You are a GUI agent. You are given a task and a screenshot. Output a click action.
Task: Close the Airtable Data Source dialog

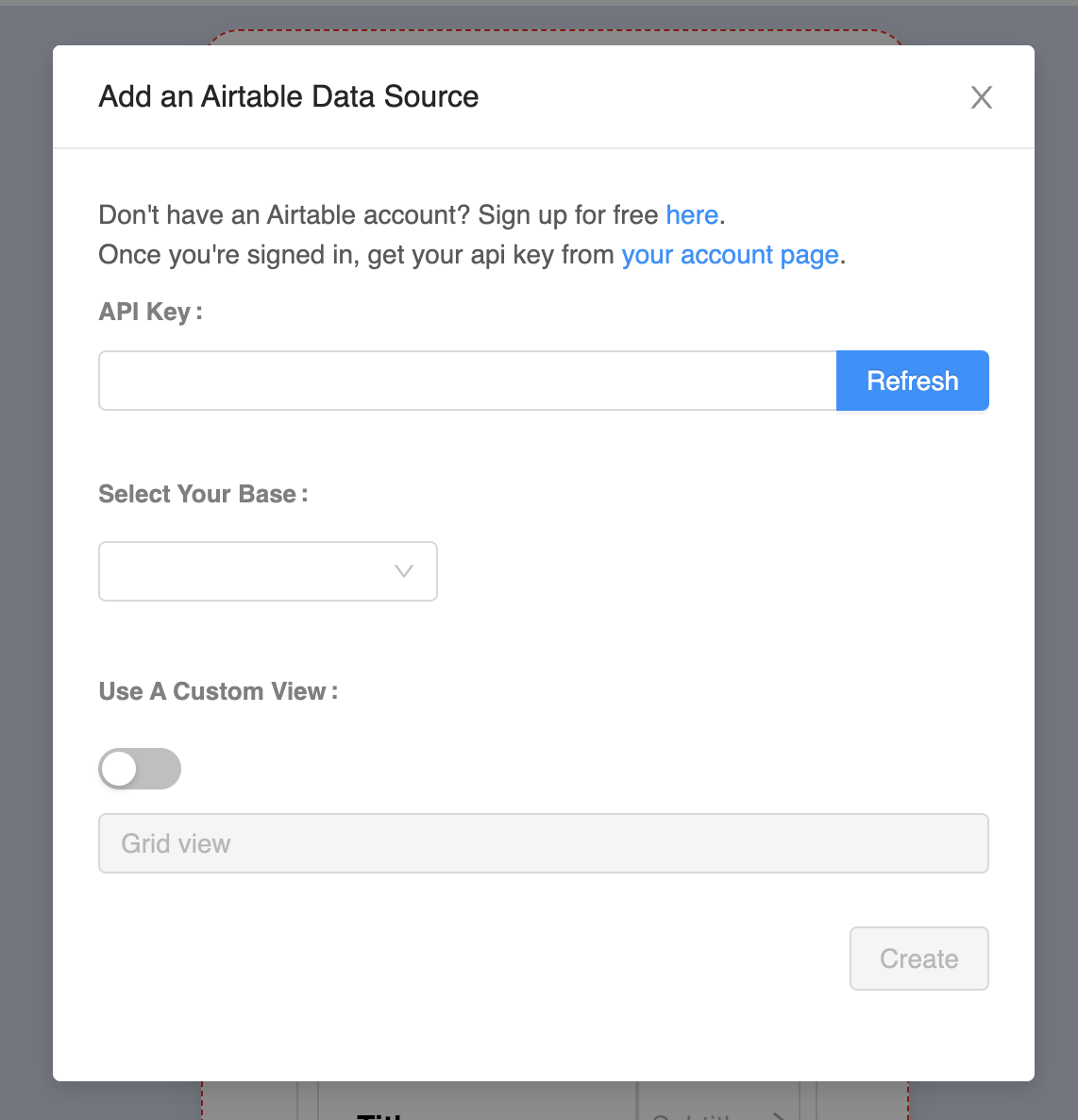tap(981, 97)
